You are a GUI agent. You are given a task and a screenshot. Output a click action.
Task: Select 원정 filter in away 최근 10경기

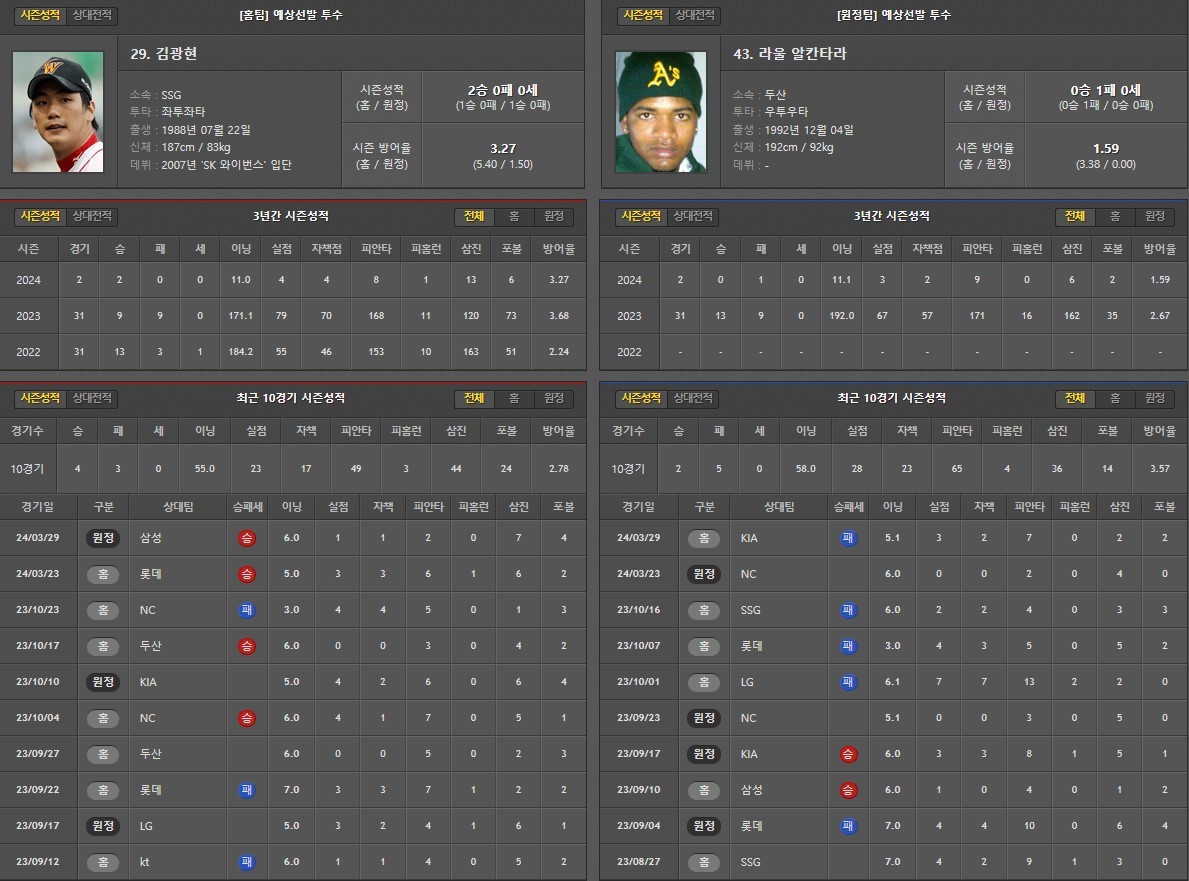click(x=1155, y=399)
